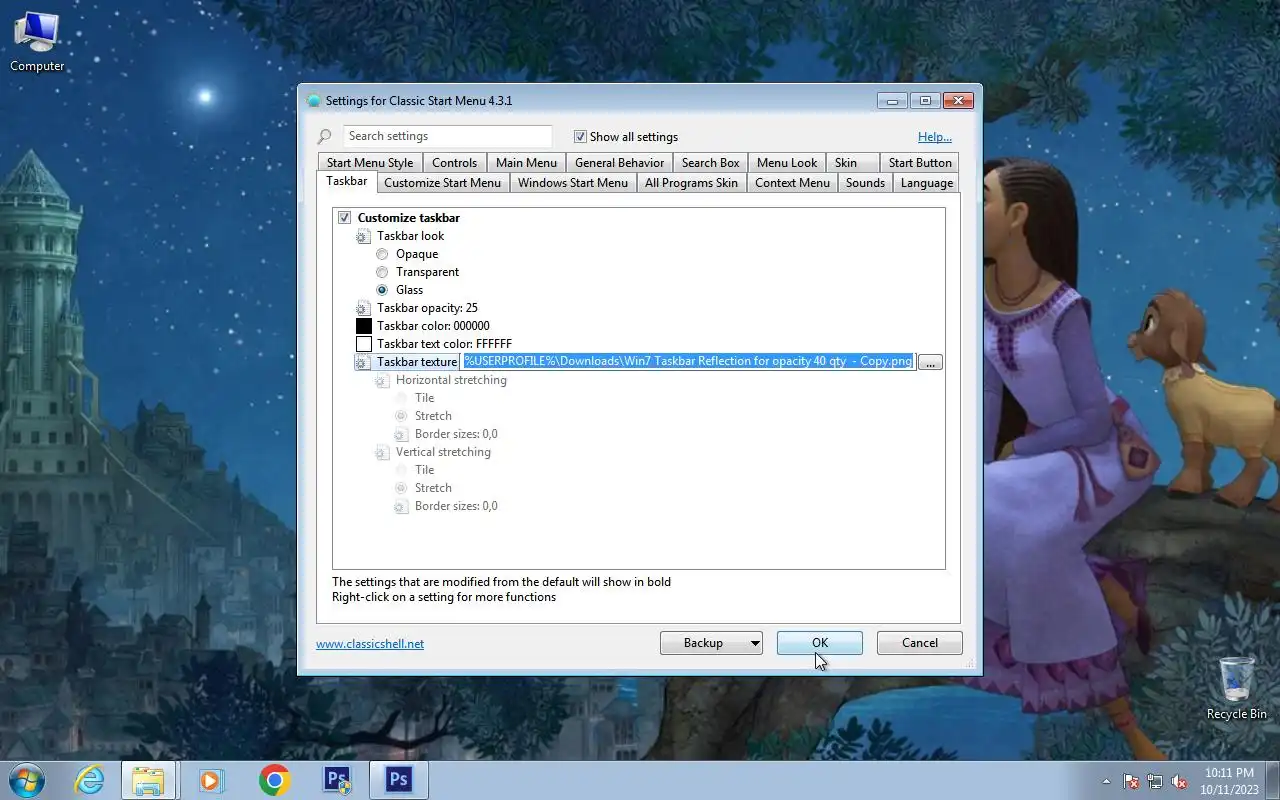Launch Google Chrome from taskbar
Image resolution: width=1280 pixels, height=800 pixels.
click(x=274, y=780)
